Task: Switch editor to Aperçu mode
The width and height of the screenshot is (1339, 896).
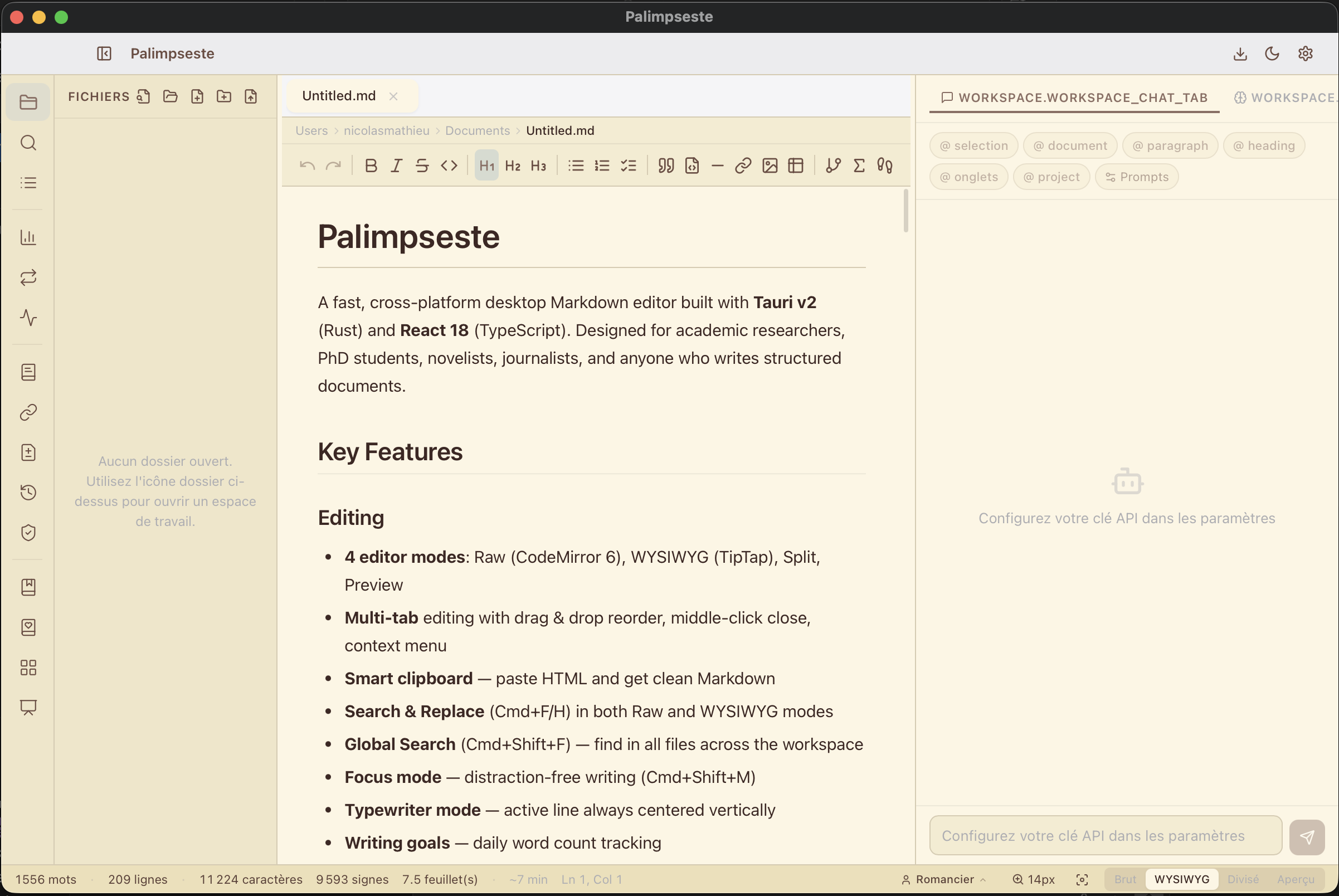Action: (x=1296, y=879)
